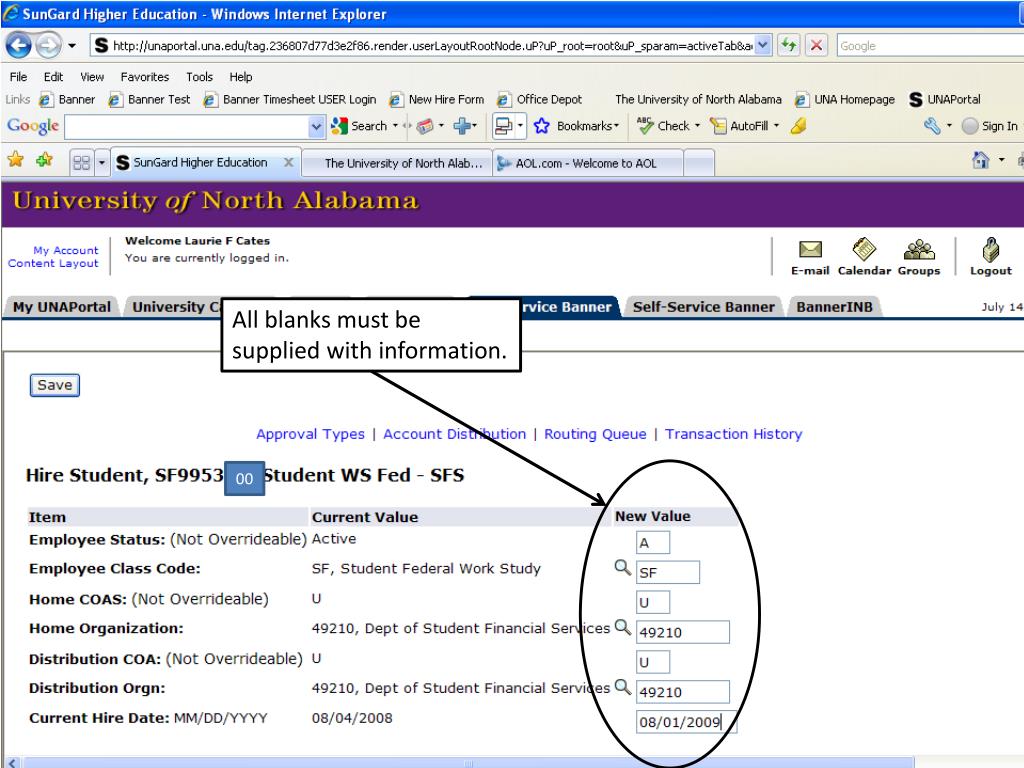The image size is (1024, 768).
Task: Click the blue plus icon in Google toolbar
Action: click(462, 125)
